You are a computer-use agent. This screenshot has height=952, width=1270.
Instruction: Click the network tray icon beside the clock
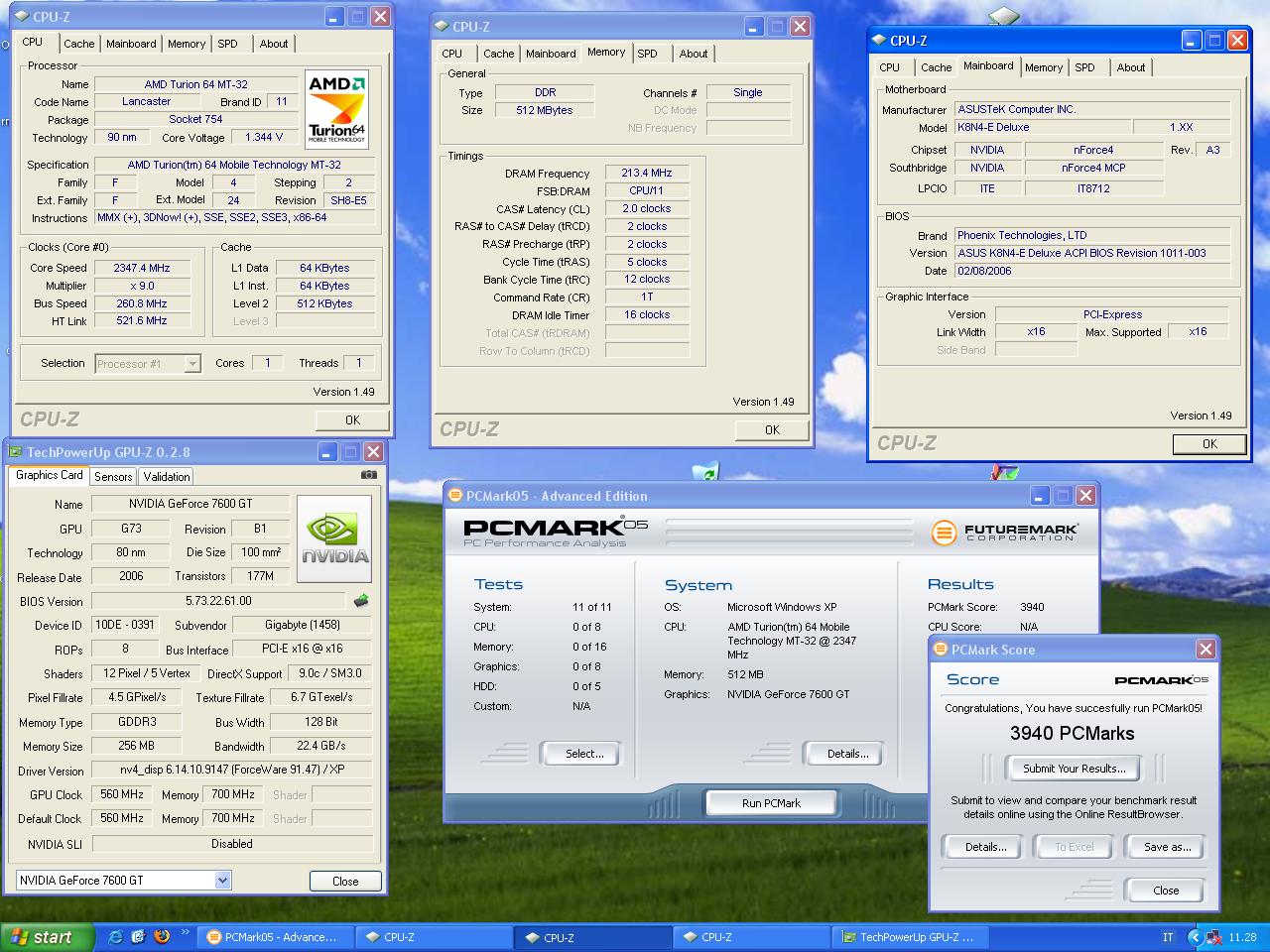[x=1215, y=937]
